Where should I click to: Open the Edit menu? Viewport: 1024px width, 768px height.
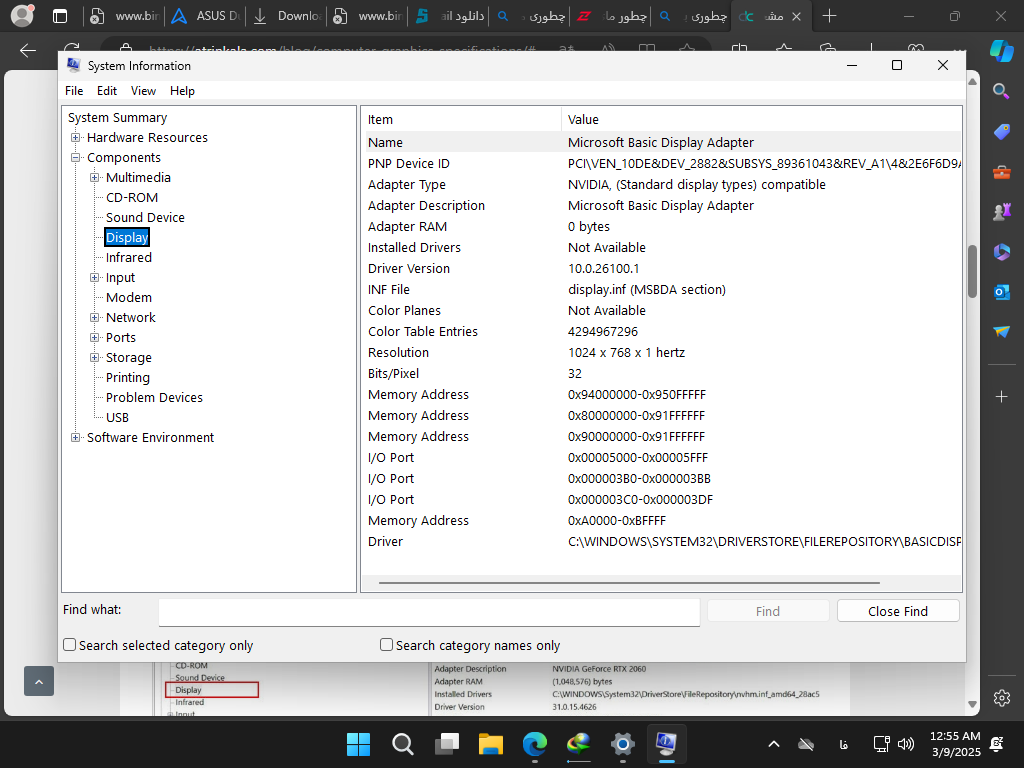[106, 91]
